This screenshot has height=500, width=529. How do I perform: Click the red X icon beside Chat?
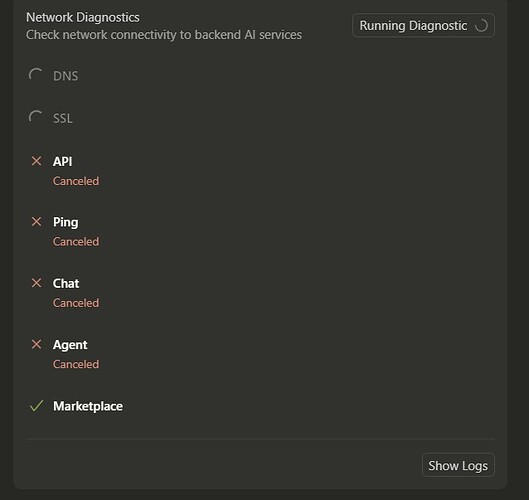pos(36,283)
